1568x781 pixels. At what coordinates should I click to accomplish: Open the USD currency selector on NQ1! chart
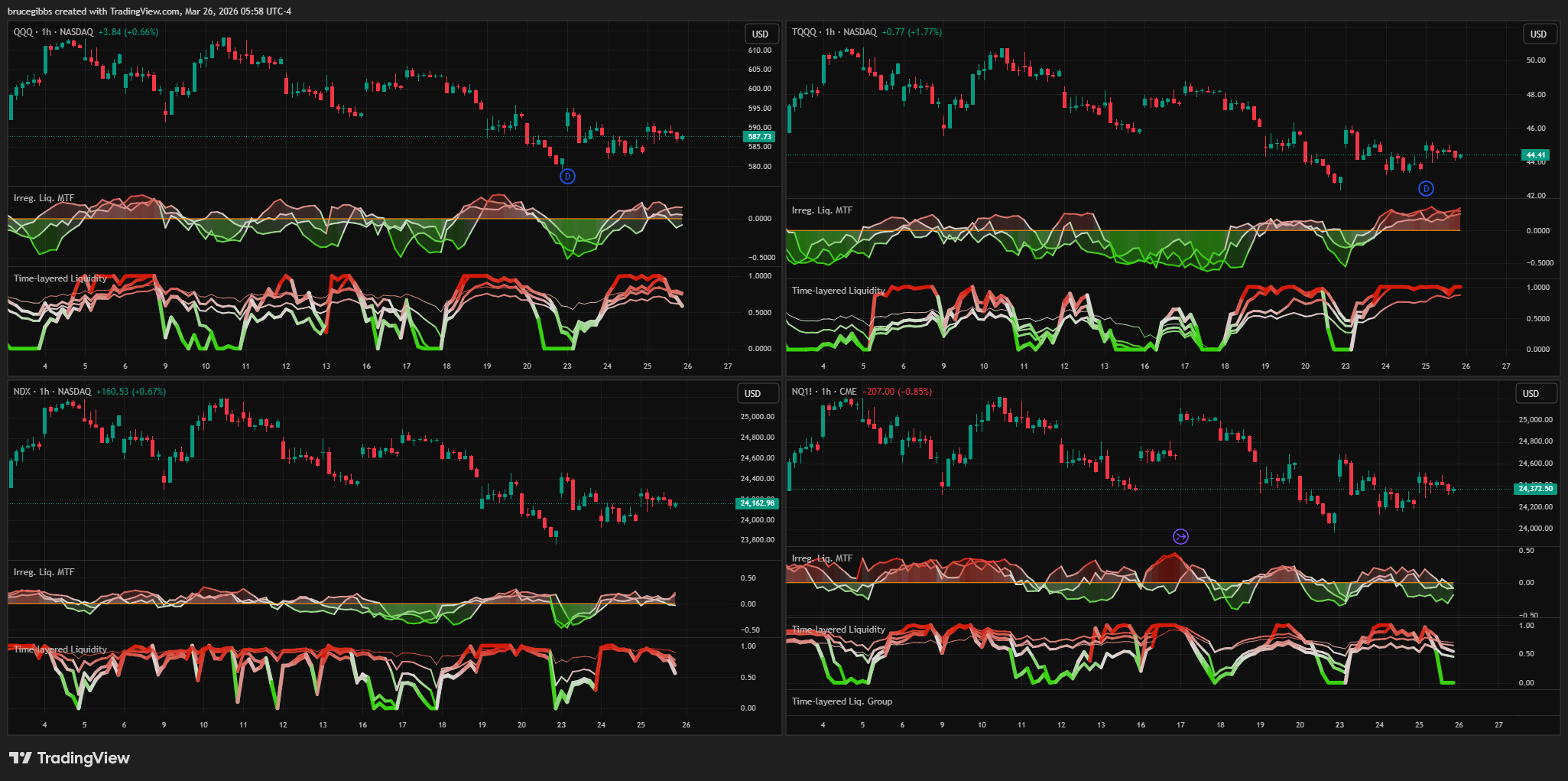pyautogui.click(x=1531, y=394)
